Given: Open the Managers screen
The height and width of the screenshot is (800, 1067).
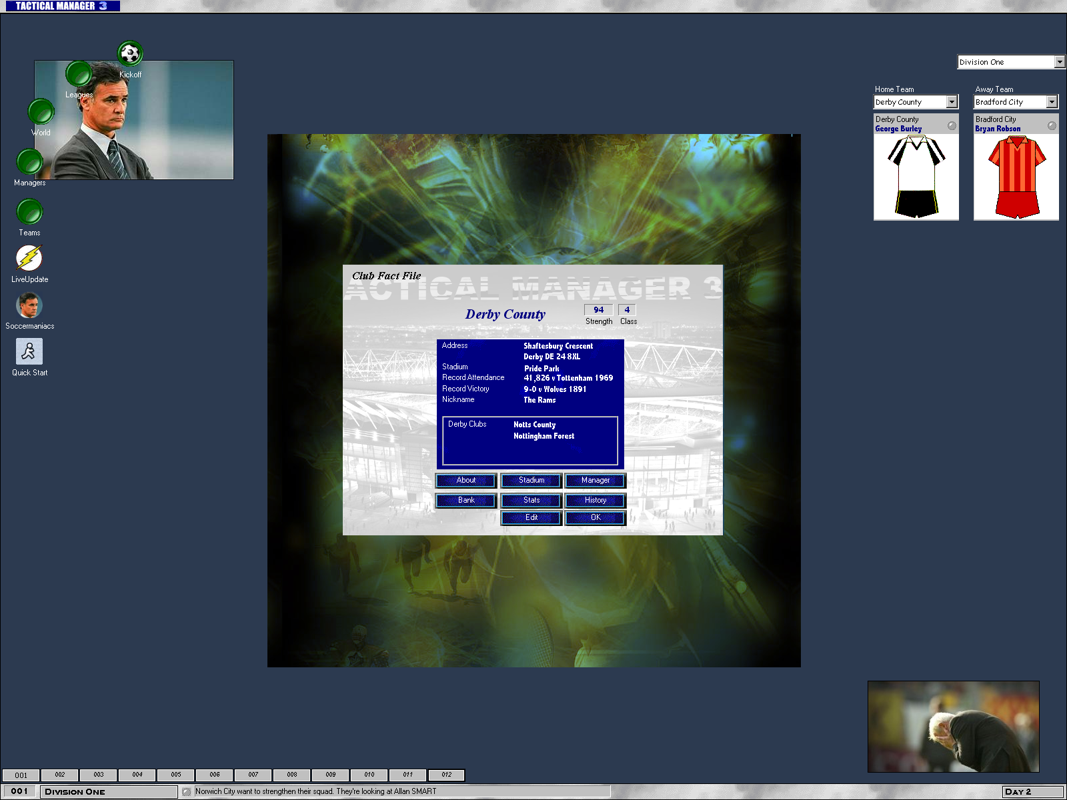Looking at the screenshot, I should coord(29,161).
